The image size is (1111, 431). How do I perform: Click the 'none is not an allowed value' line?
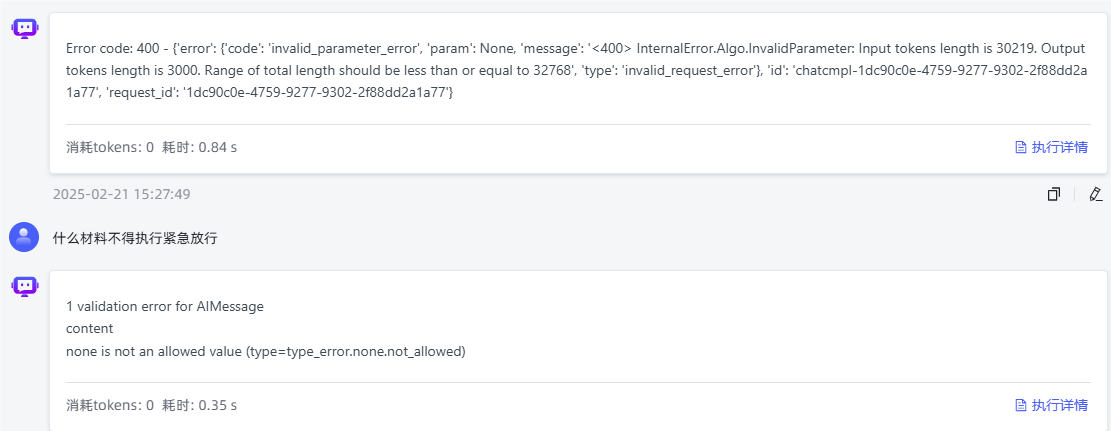coord(266,352)
